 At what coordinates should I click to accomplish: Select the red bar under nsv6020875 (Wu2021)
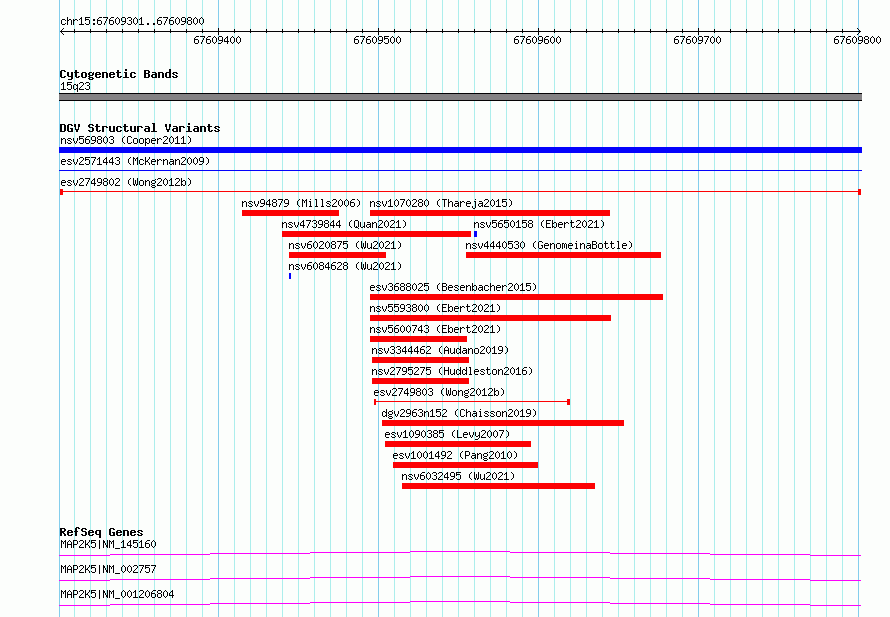(337, 255)
